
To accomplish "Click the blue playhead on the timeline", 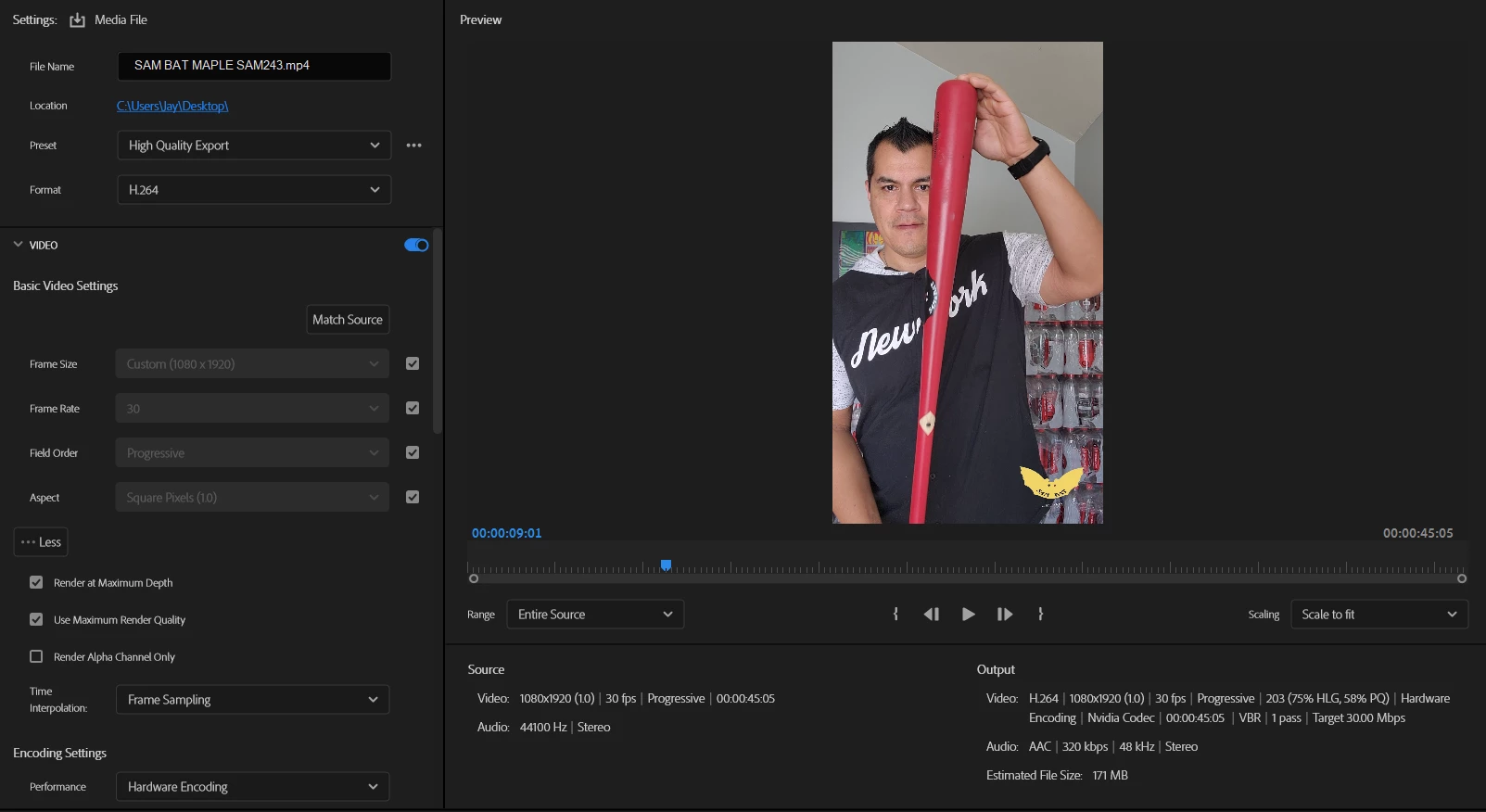I will click(x=666, y=565).
